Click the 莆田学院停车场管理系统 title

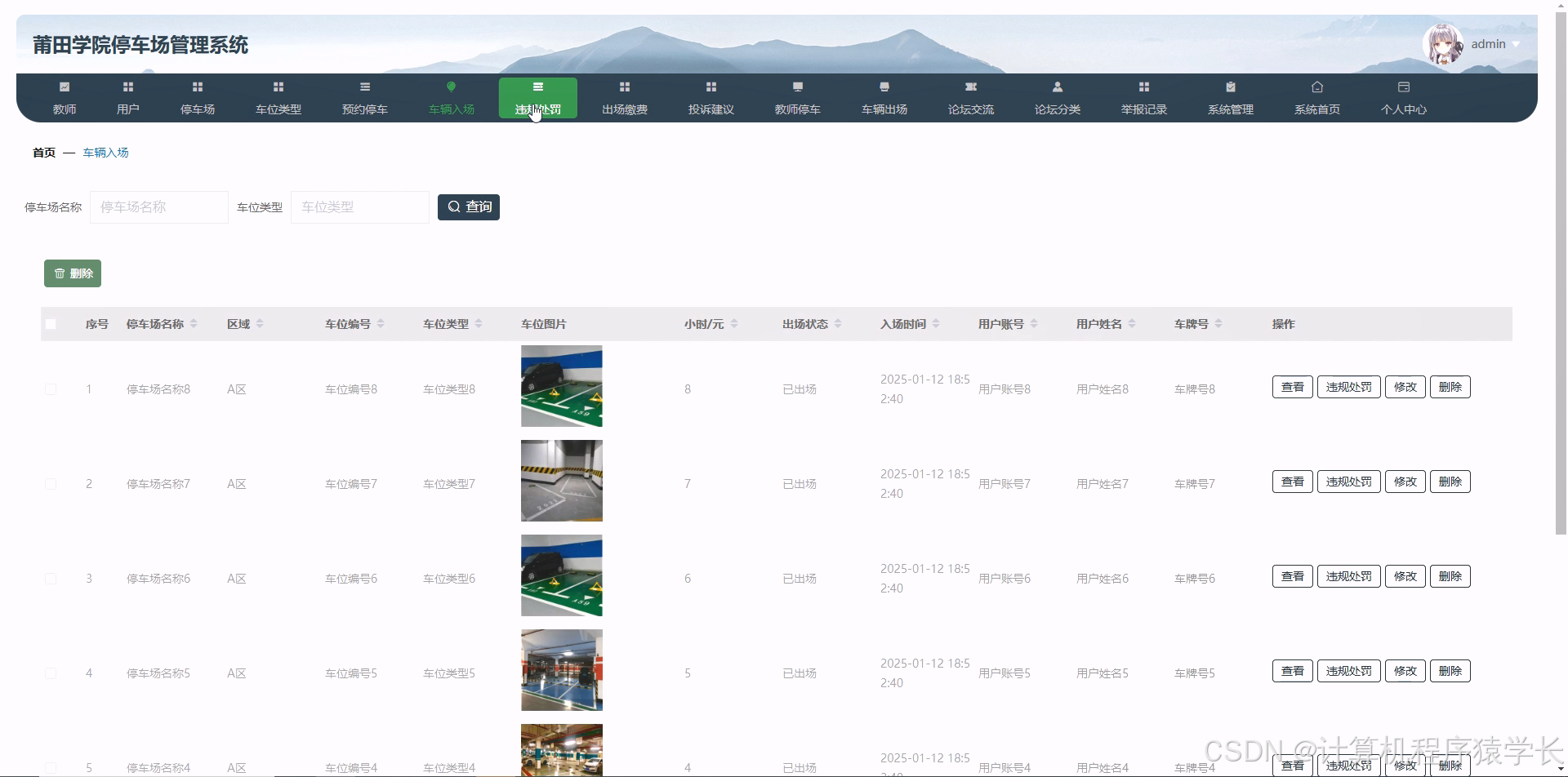pos(140,45)
